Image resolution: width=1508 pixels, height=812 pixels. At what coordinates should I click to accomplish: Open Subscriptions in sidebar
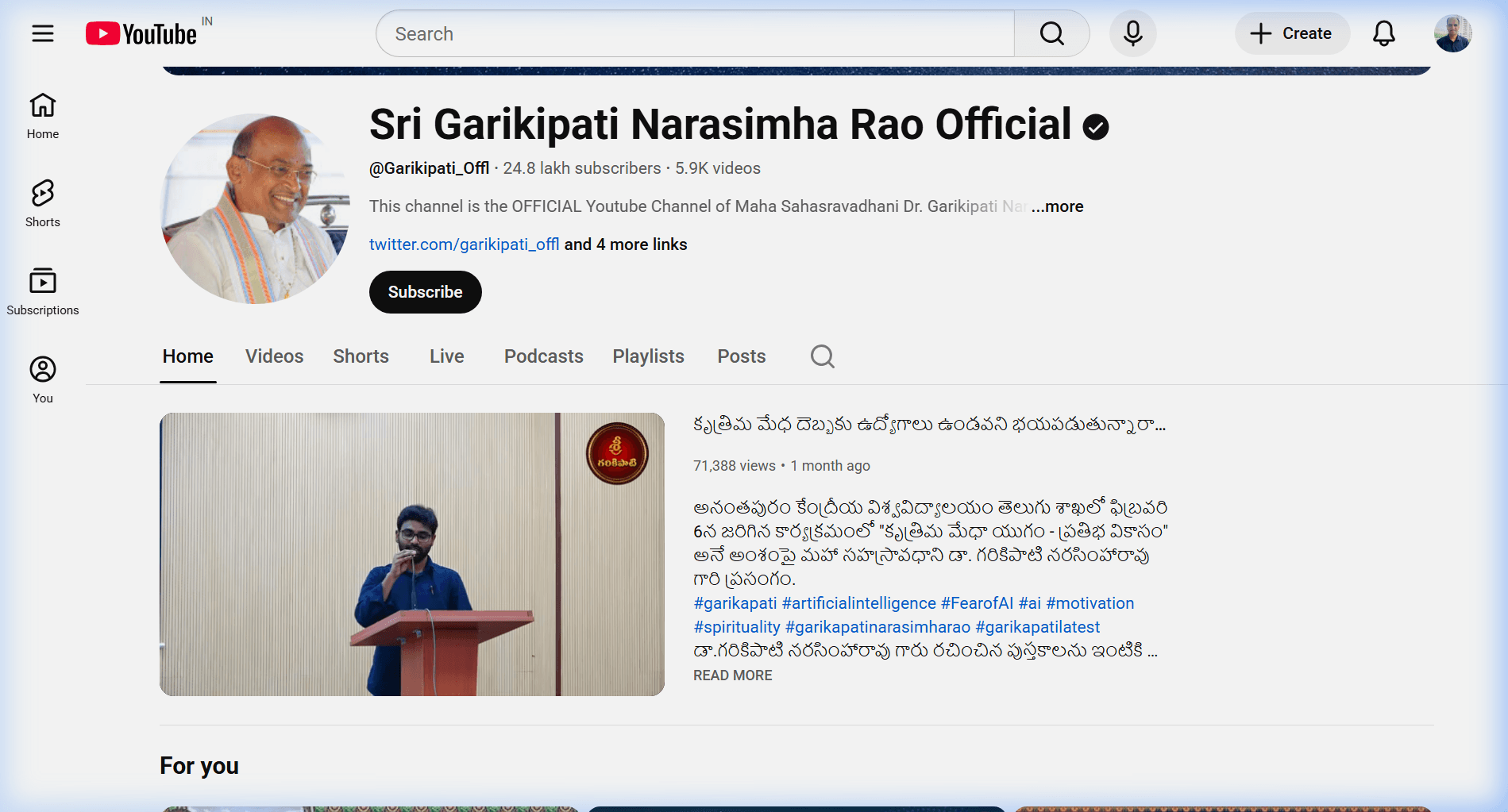43,291
